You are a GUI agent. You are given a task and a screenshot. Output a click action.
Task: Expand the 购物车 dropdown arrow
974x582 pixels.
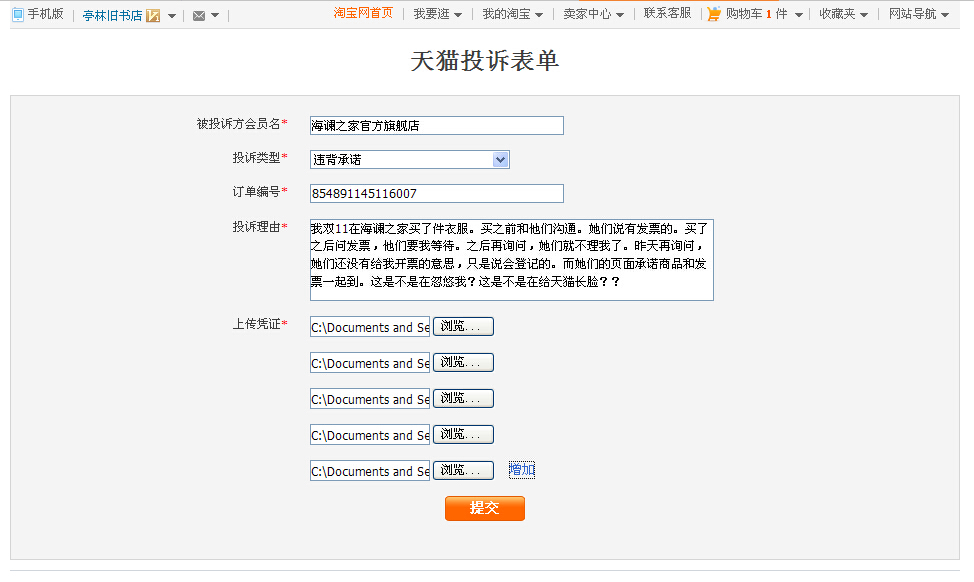(798, 15)
